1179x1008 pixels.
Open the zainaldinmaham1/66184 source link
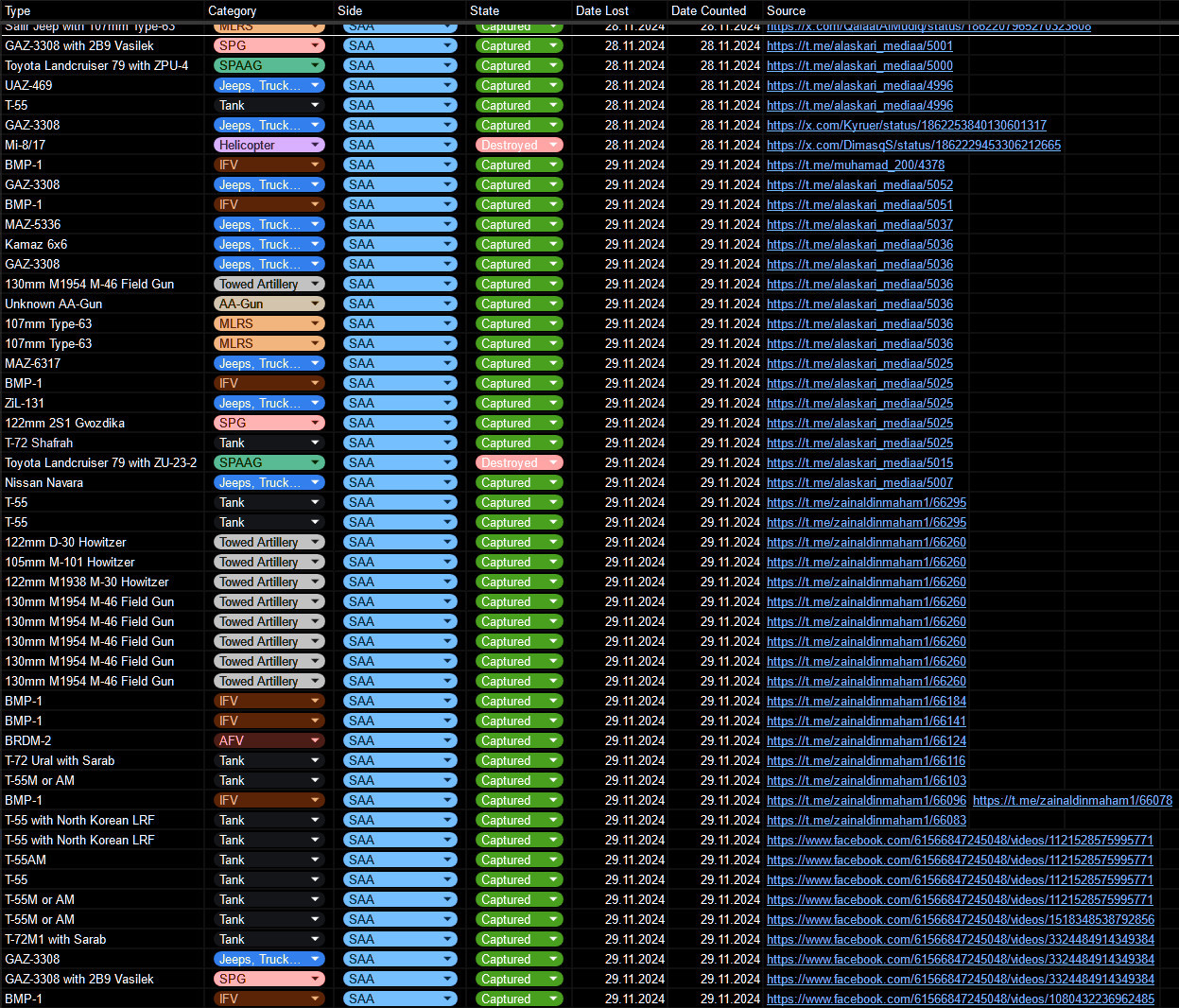(866, 701)
